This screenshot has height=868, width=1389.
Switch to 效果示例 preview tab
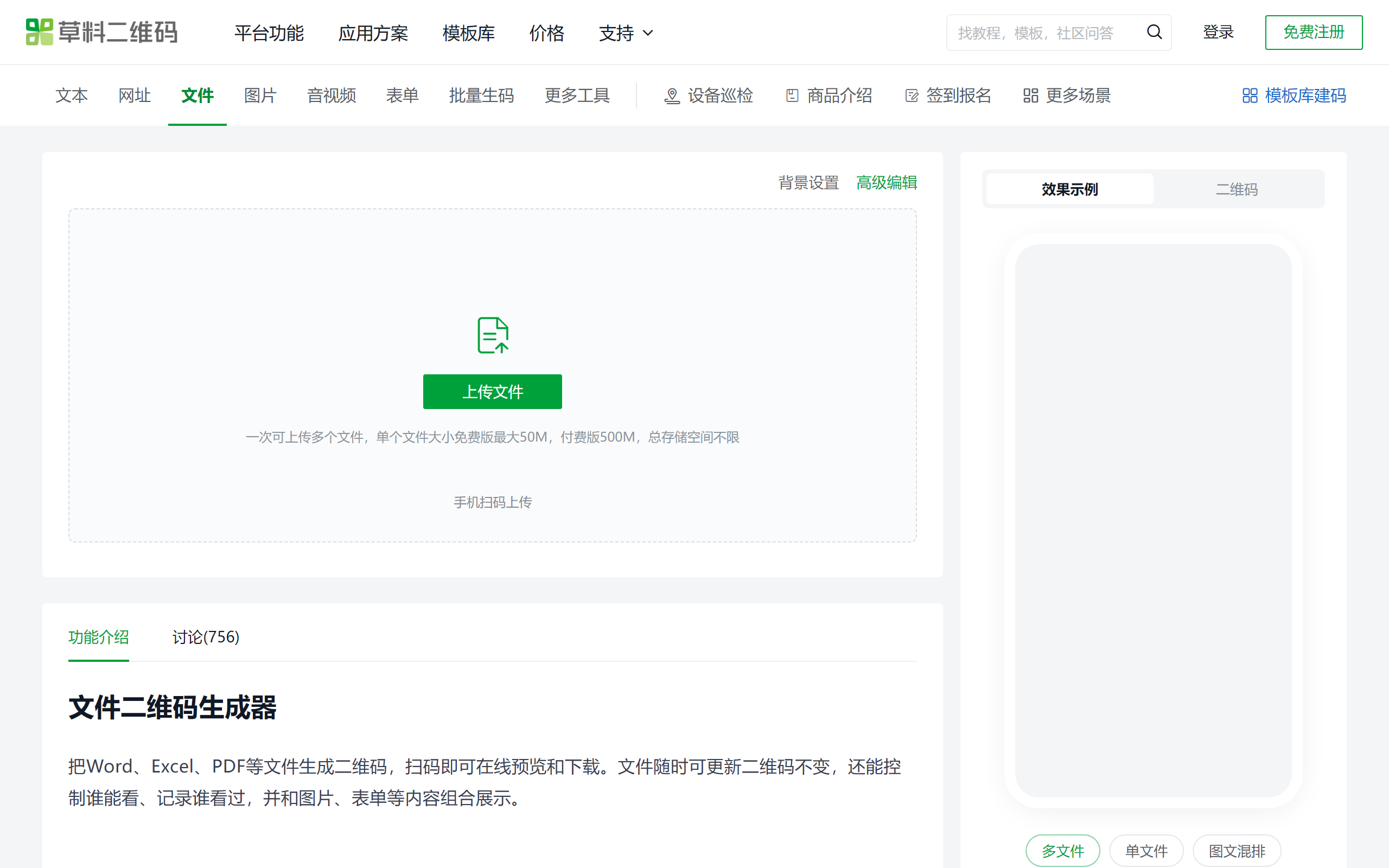click(1069, 189)
